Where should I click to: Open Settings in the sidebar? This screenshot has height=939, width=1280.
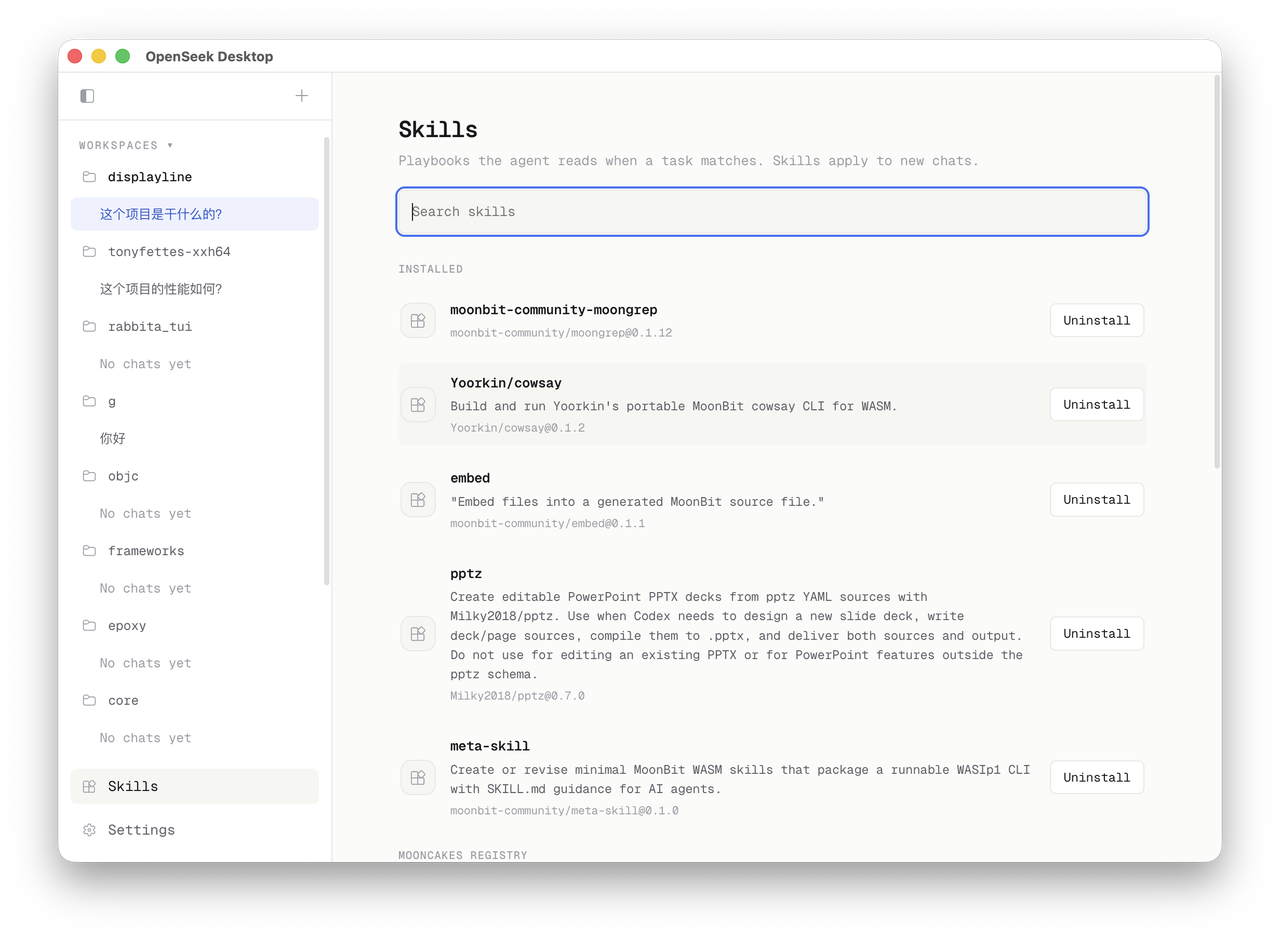[x=194, y=830]
